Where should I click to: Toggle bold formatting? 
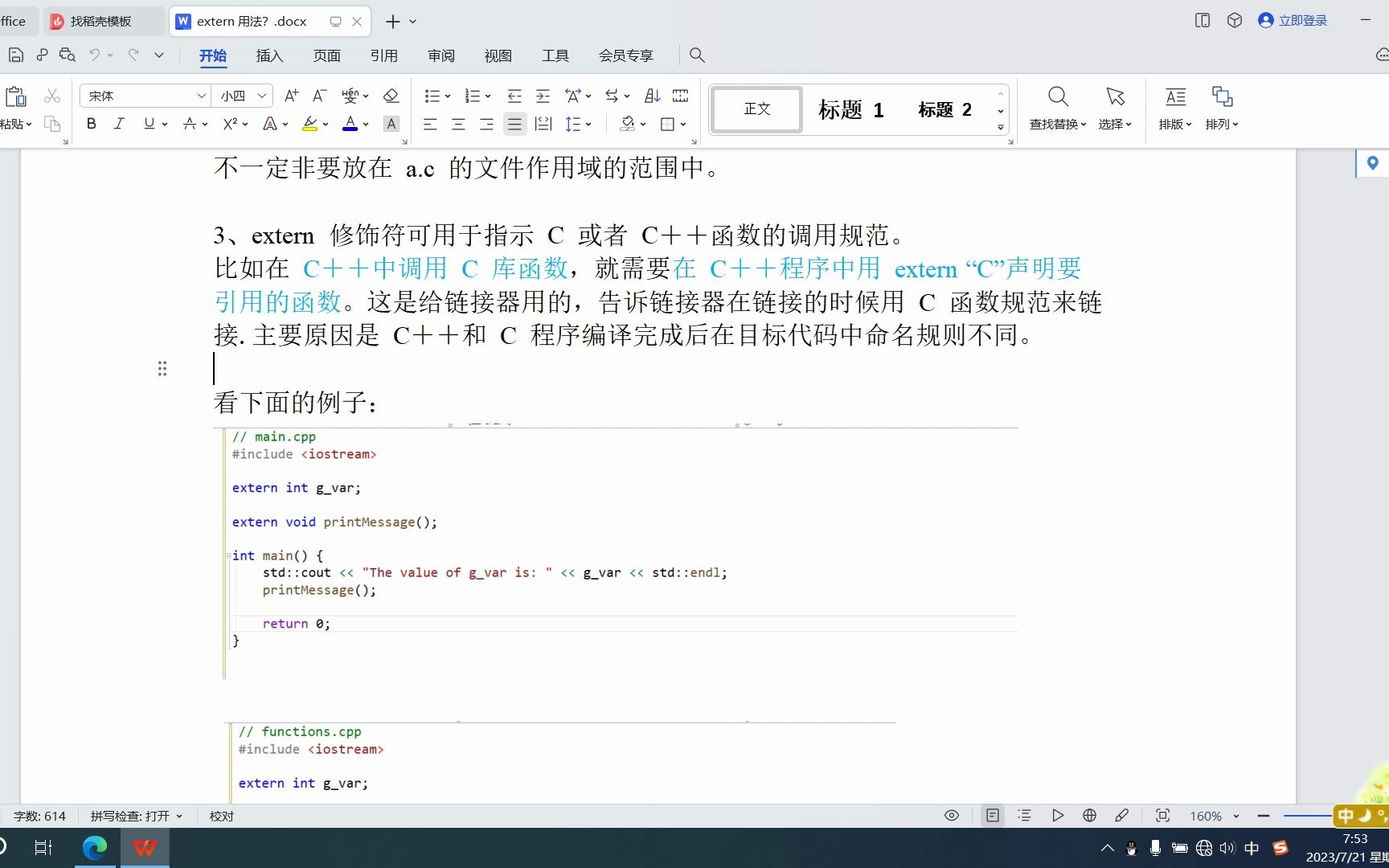pos(92,124)
